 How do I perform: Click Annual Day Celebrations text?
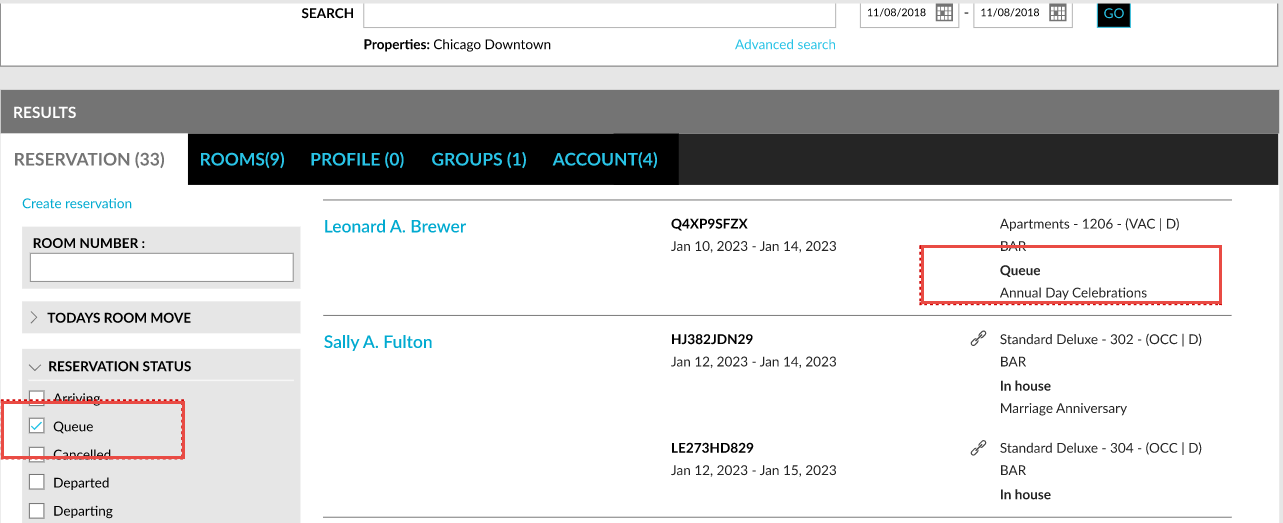point(1073,293)
